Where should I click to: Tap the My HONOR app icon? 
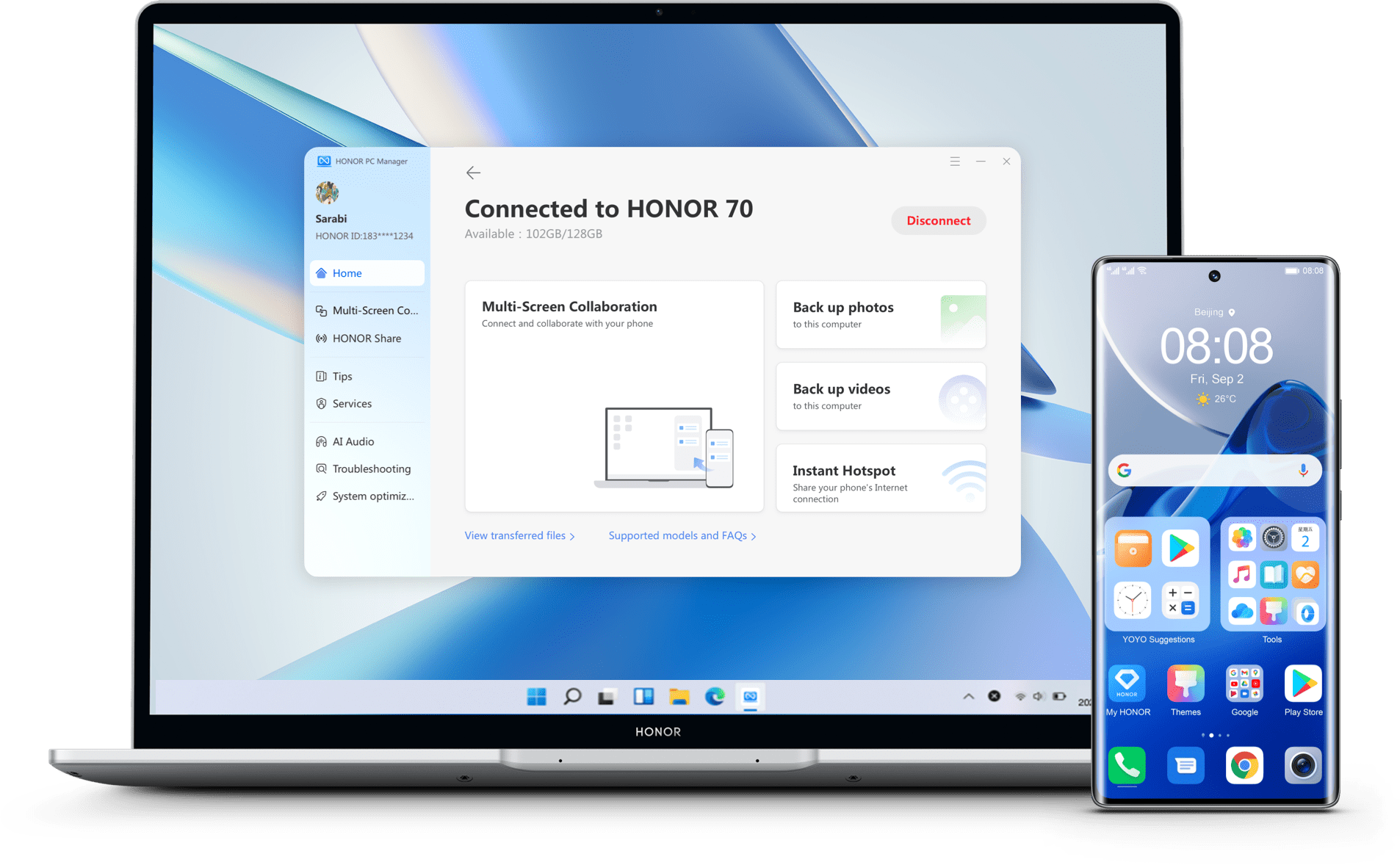click(x=1127, y=684)
